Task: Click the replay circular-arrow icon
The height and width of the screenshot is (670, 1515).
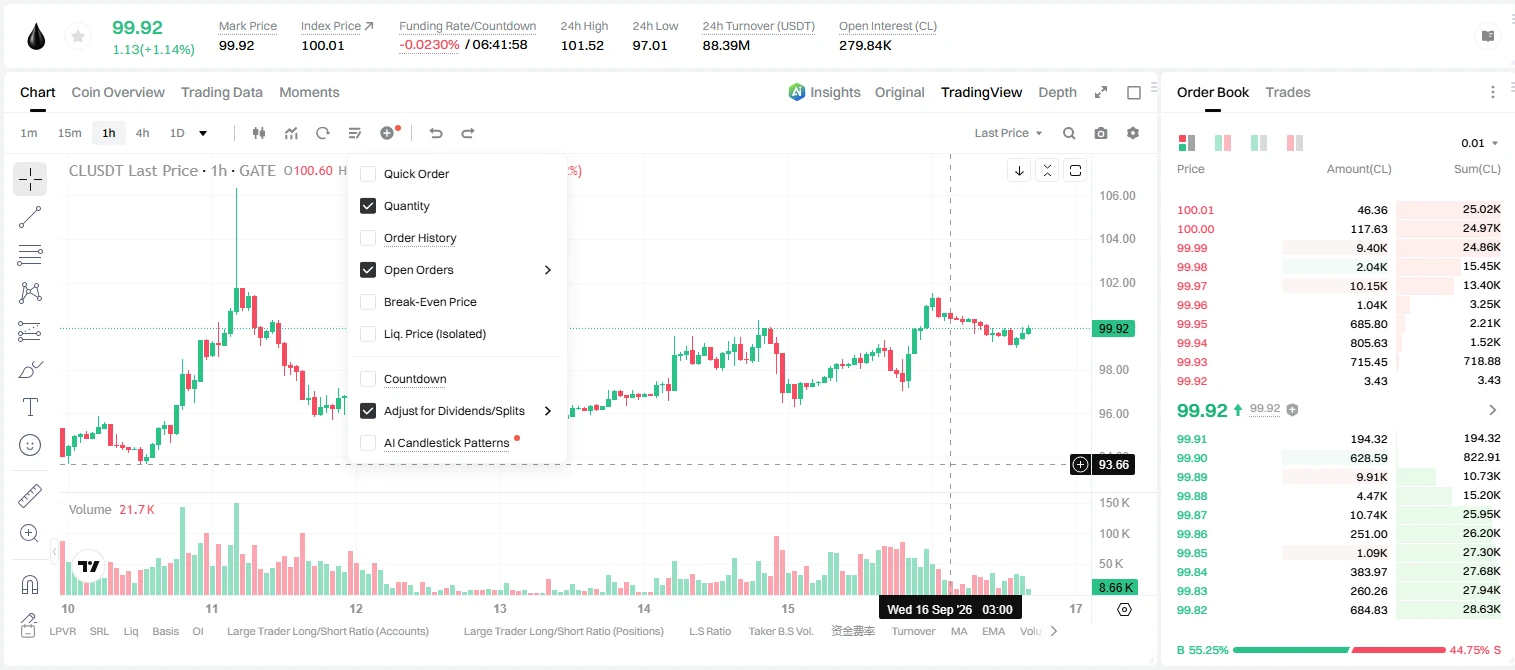Action: click(323, 133)
